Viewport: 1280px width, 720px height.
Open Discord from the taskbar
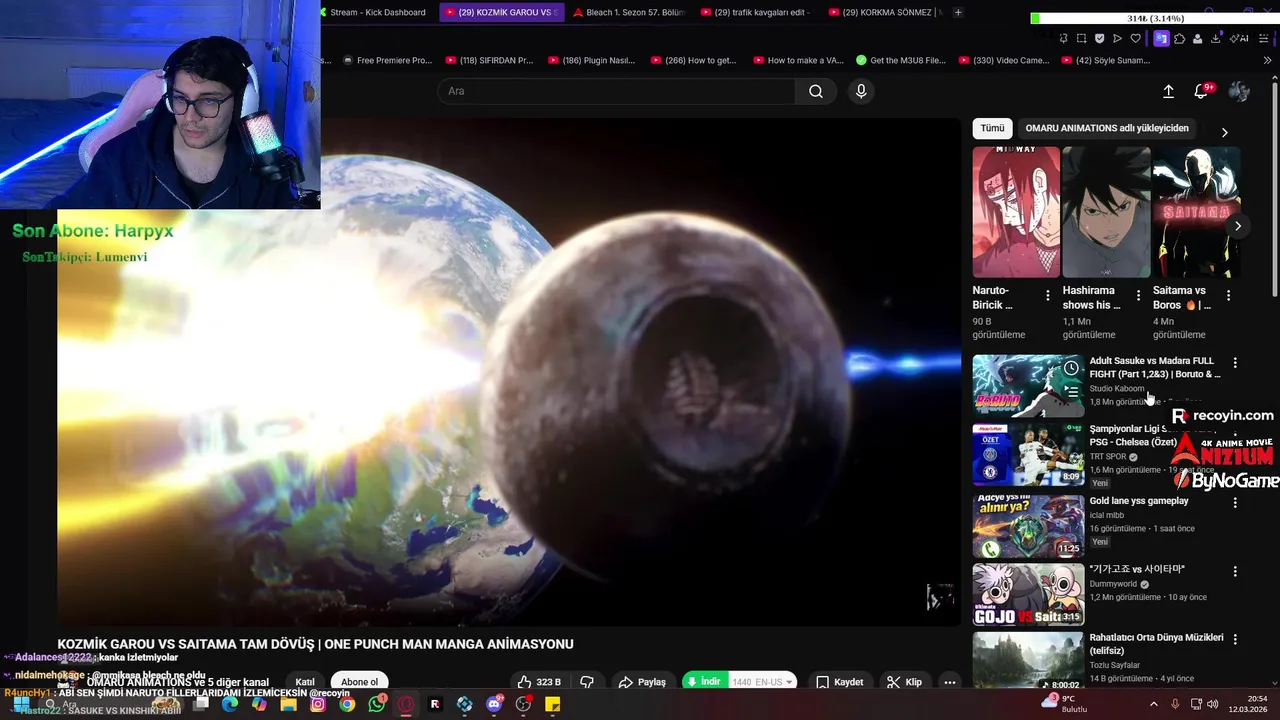[494, 704]
